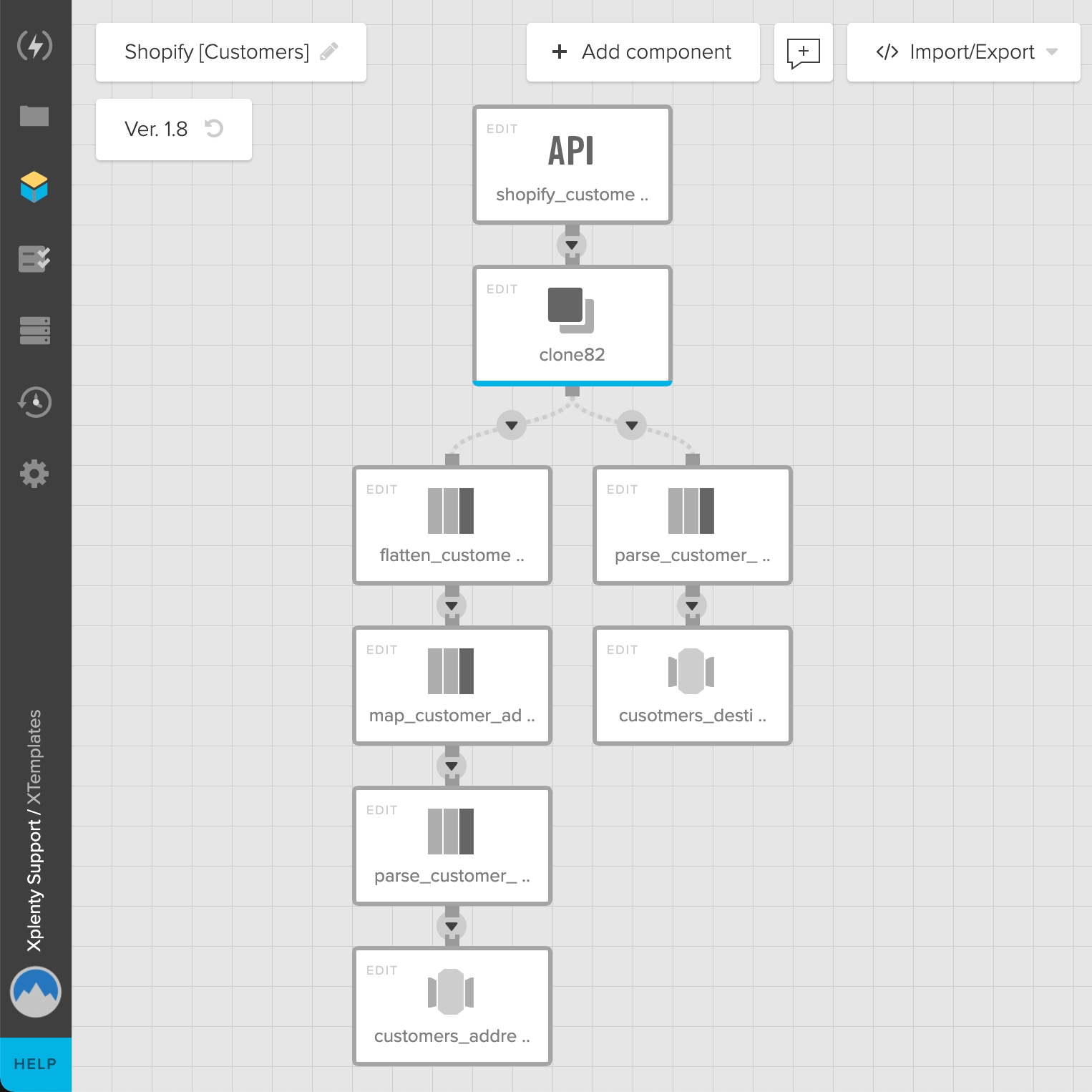Open the settings gear in sidebar
Image resolution: width=1092 pixels, height=1092 pixels.
(x=34, y=474)
